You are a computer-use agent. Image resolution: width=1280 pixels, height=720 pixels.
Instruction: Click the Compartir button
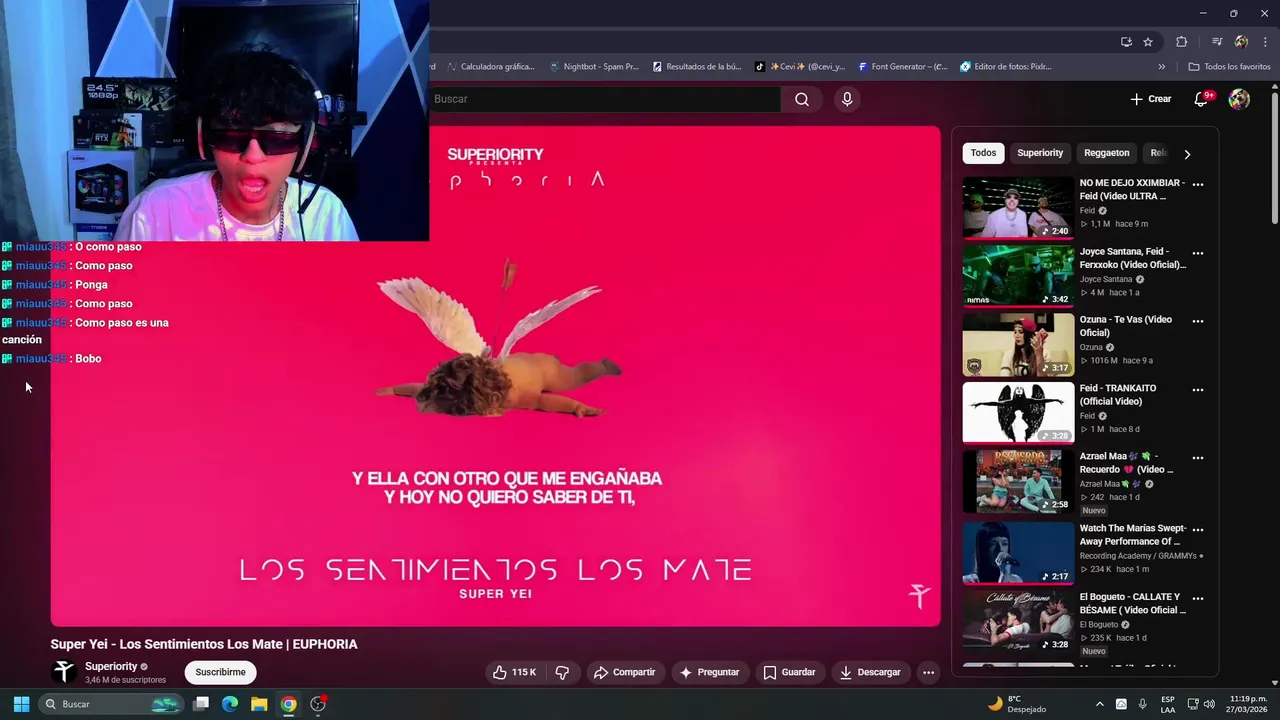(x=624, y=672)
